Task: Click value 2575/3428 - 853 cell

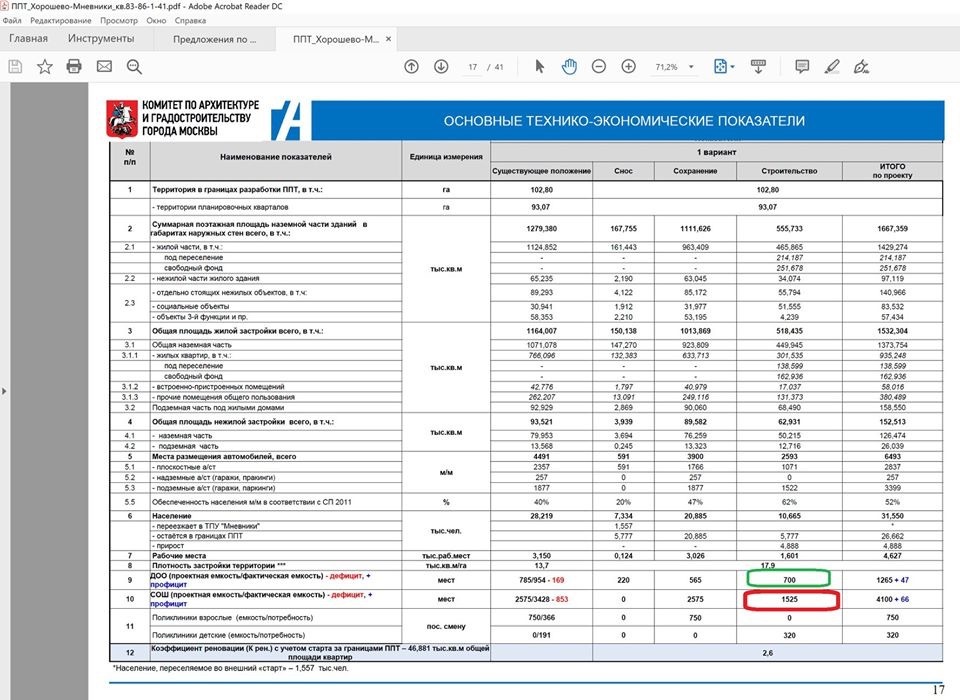Action: pos(541,599)
